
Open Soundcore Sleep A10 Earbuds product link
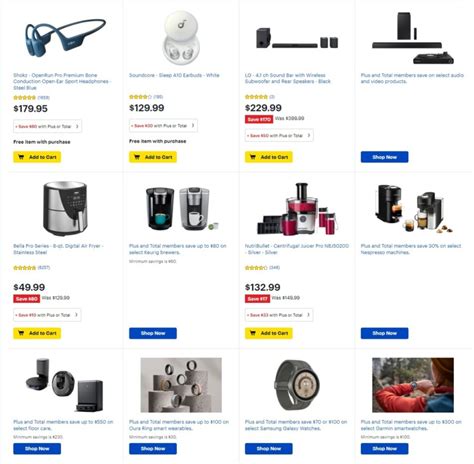tap(174, 75)
